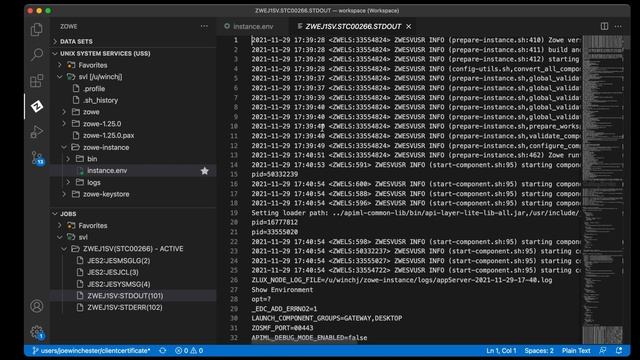Open the .profile file
Viewport: 640px width, 360px height.
[x=94, y=89]
